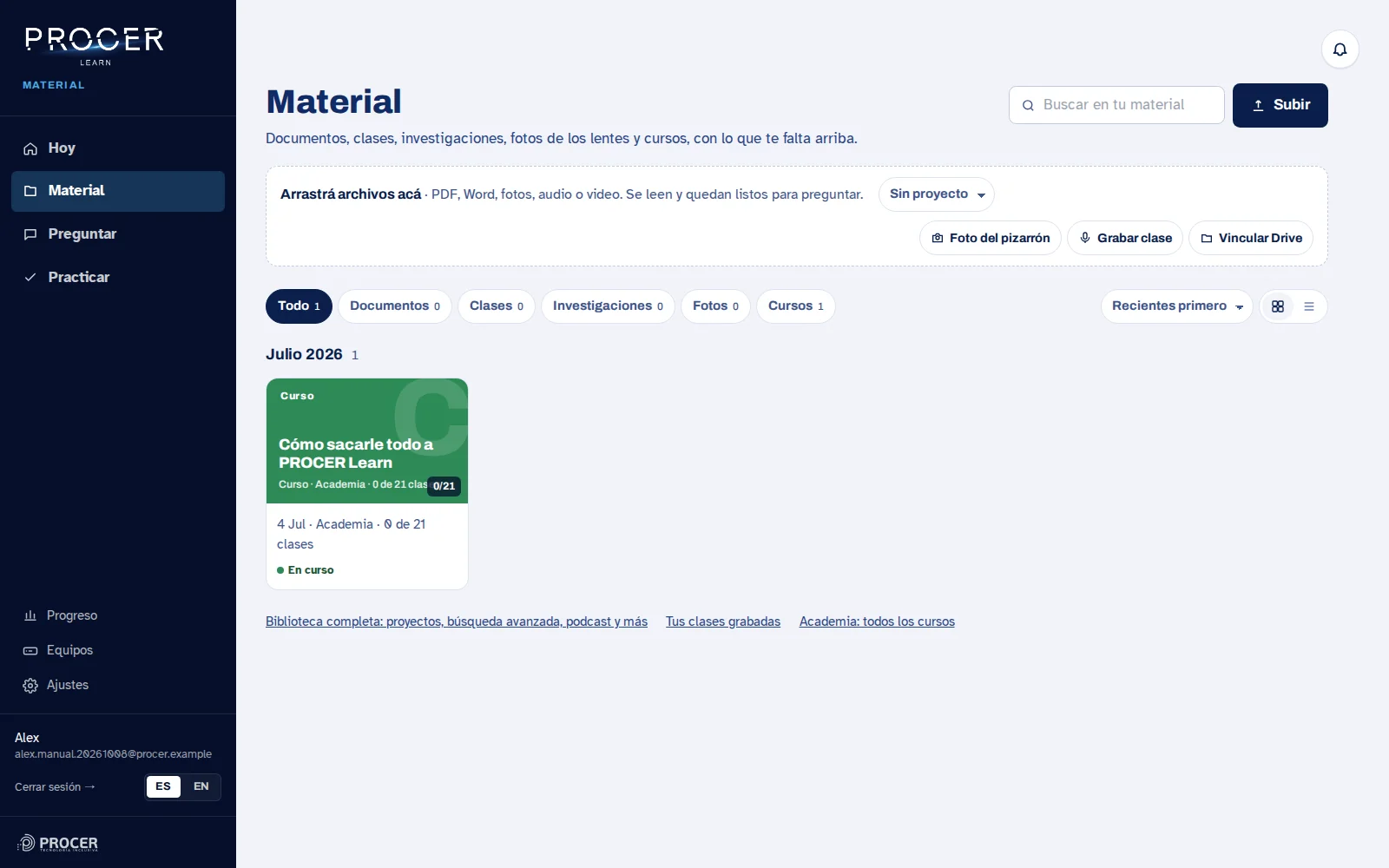Click Cerrar sesión

click(x=55, y=787)
